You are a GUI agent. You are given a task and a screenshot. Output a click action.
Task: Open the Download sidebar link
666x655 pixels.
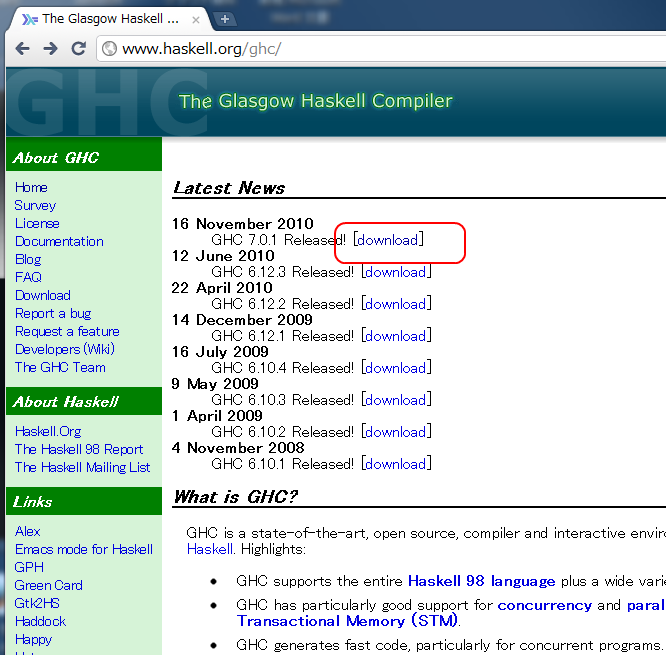(x=42, y=295)
